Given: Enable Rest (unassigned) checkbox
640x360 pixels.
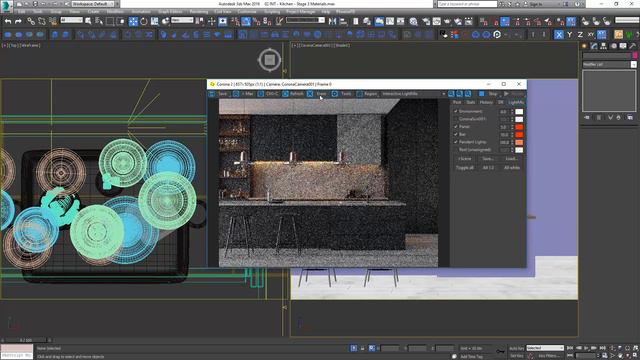Looking at the screenshot, I should pos(456,150).
